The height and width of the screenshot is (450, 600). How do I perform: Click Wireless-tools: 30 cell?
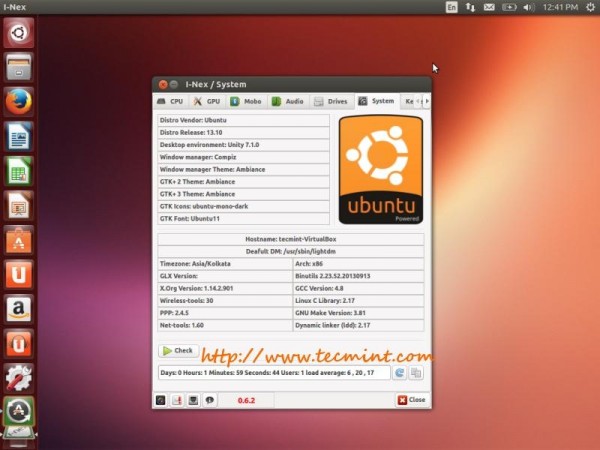click(x=225, y=301)
